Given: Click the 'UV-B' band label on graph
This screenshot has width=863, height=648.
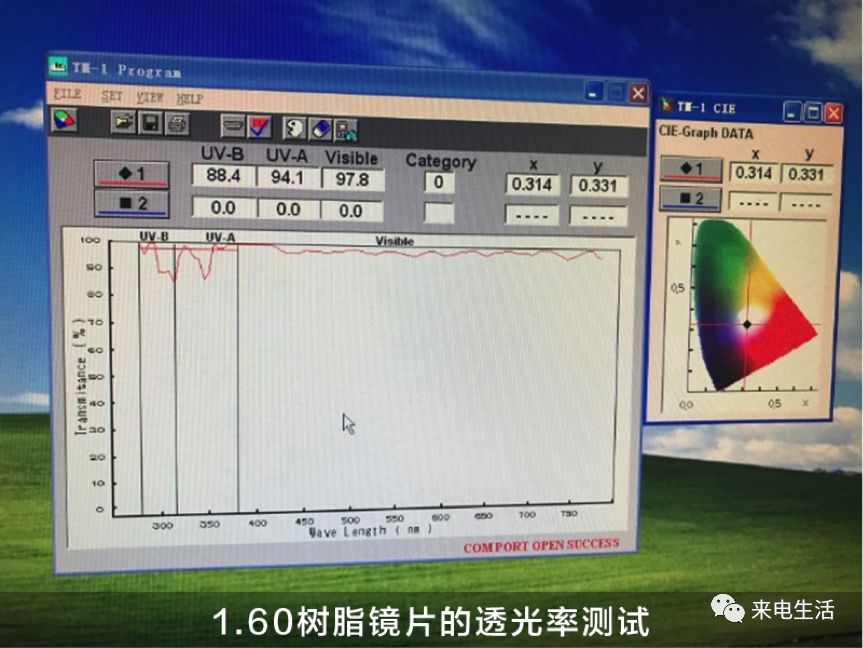Looking at the screenshot, I should pos(154,236).
